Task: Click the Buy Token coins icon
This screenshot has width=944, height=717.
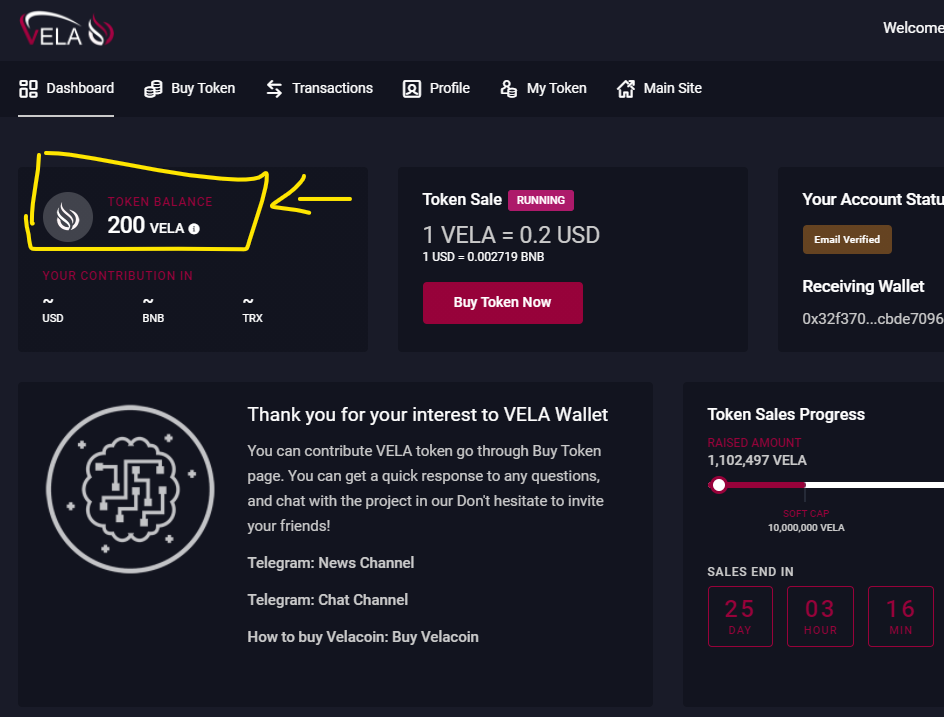Action: click(153, 89)
